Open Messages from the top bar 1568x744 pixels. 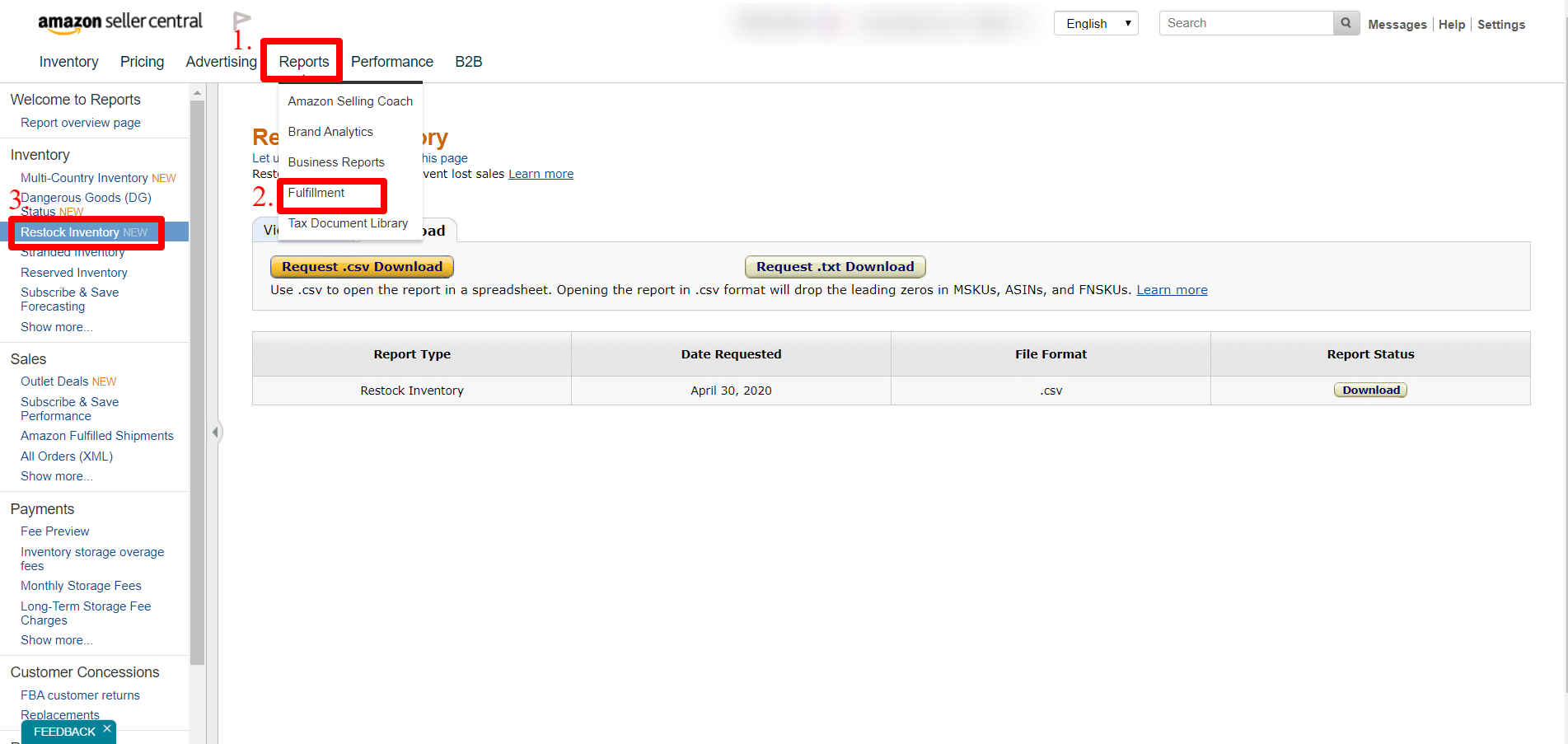1397,24
